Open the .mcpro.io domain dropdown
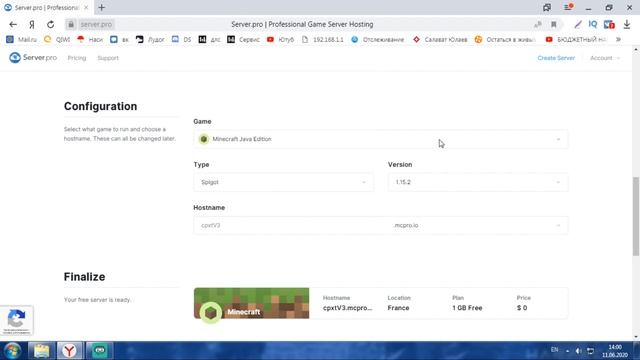The image size is (640, 360). 478,225
